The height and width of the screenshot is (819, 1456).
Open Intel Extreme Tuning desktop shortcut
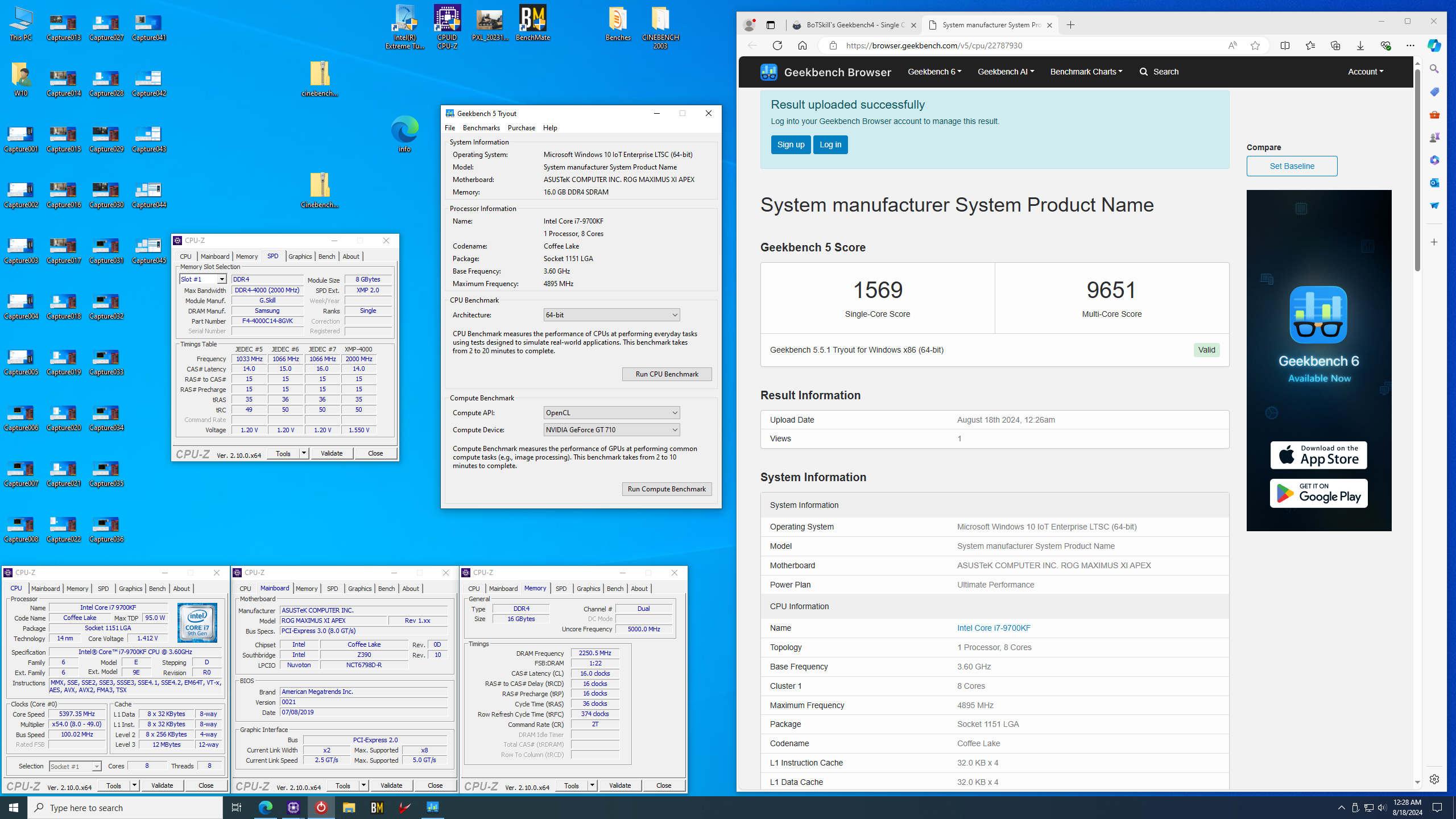(404, 26)
